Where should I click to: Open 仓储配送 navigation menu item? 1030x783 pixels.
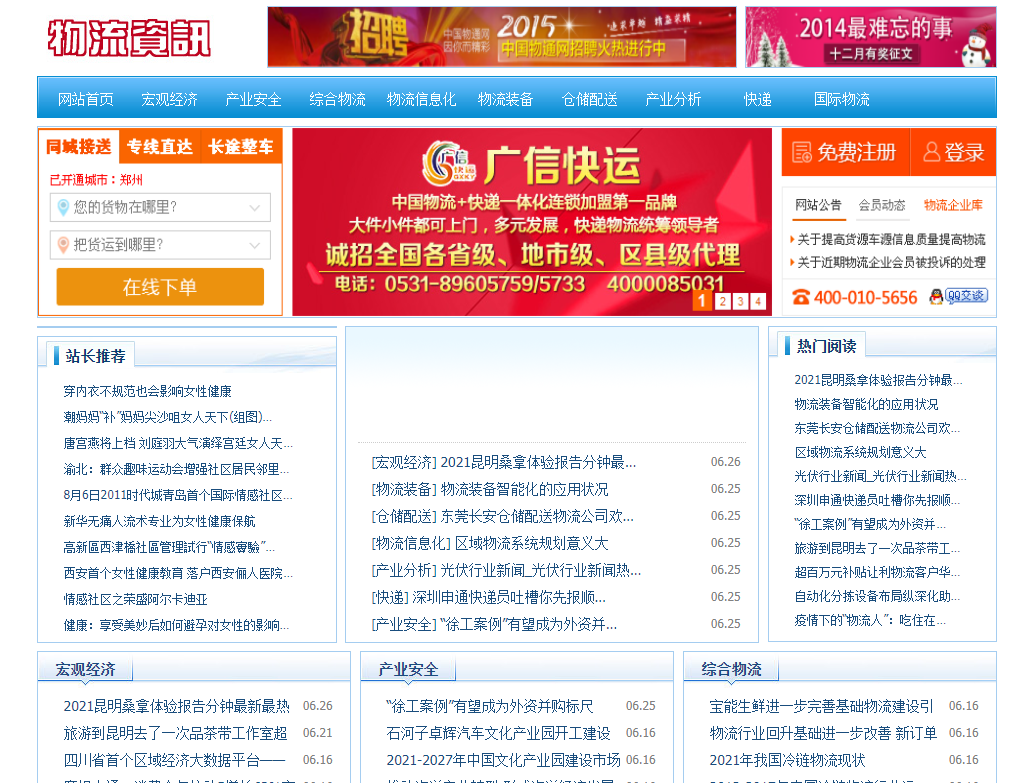[590, 99]
